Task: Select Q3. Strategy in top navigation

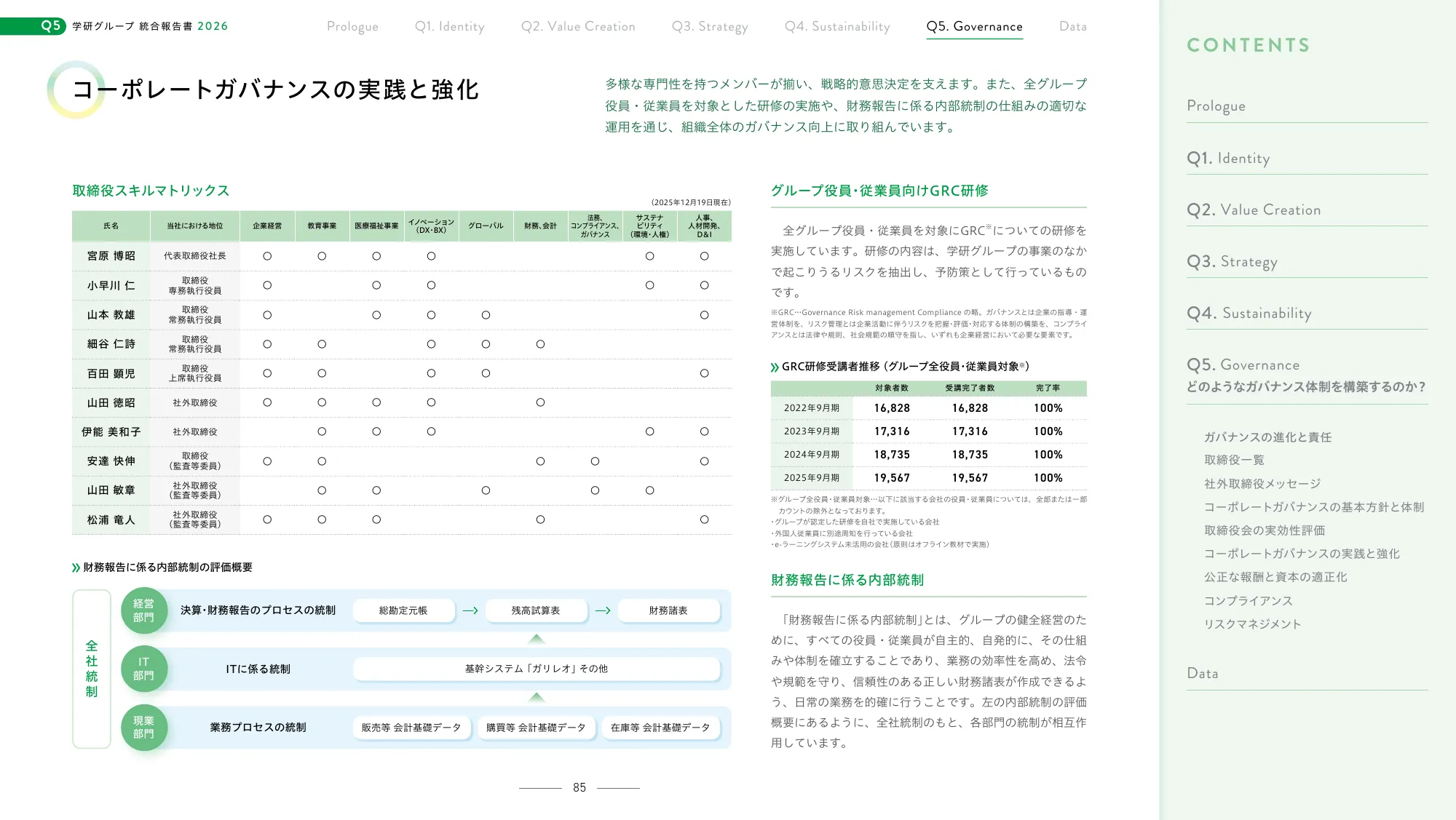Action: coord(710,27)
